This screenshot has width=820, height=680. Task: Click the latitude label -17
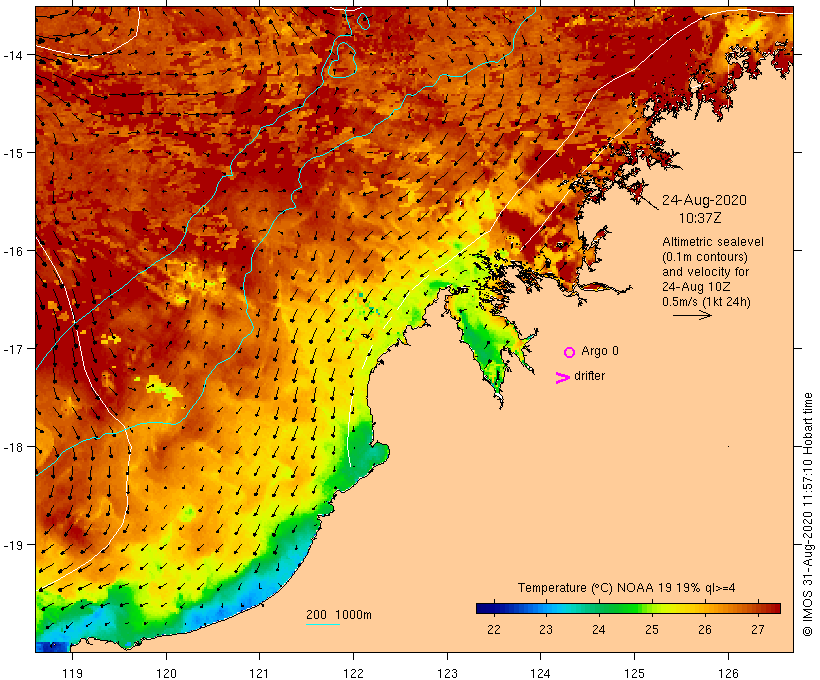pos(12,349)
